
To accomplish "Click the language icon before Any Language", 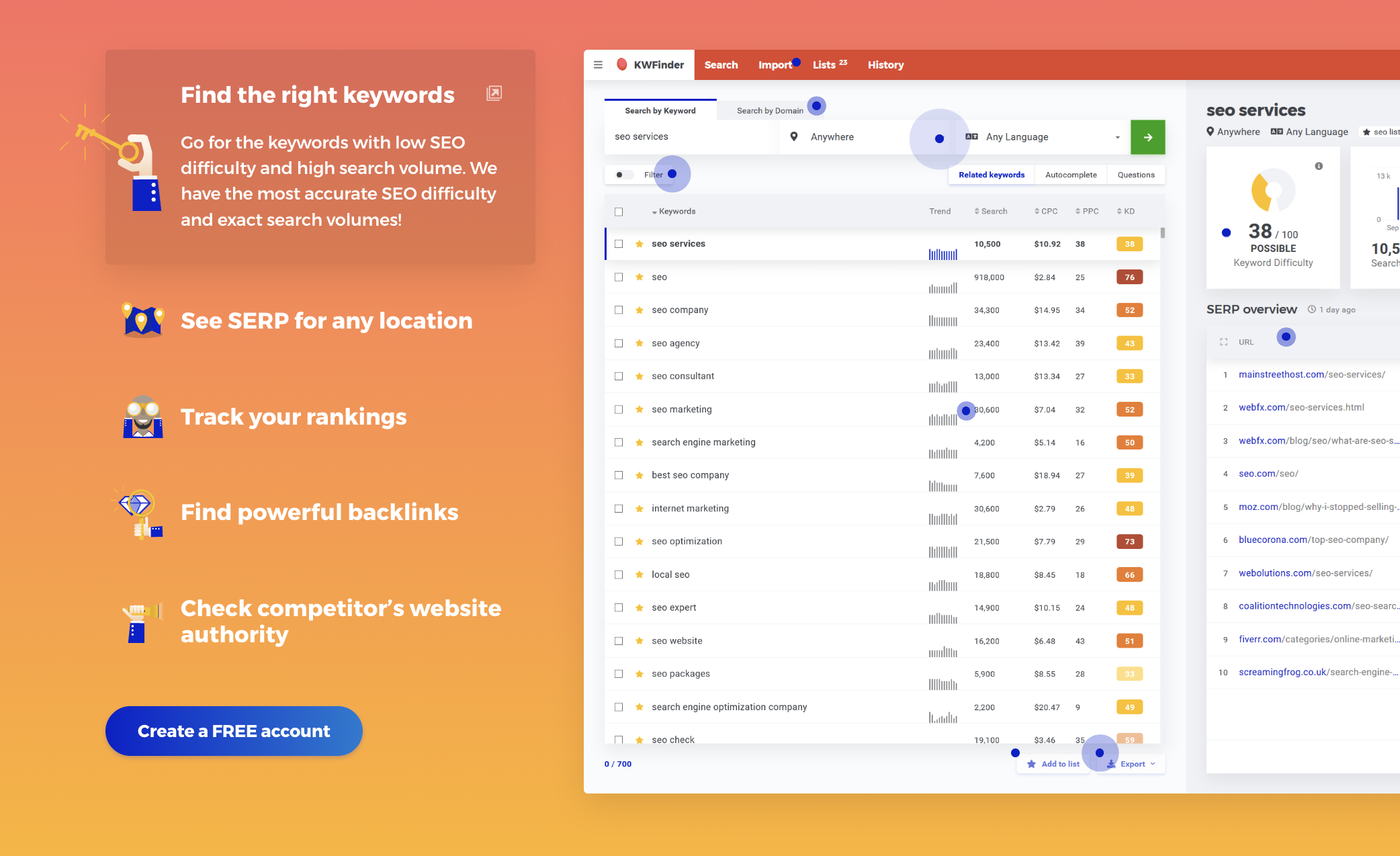I will (971, 136).
